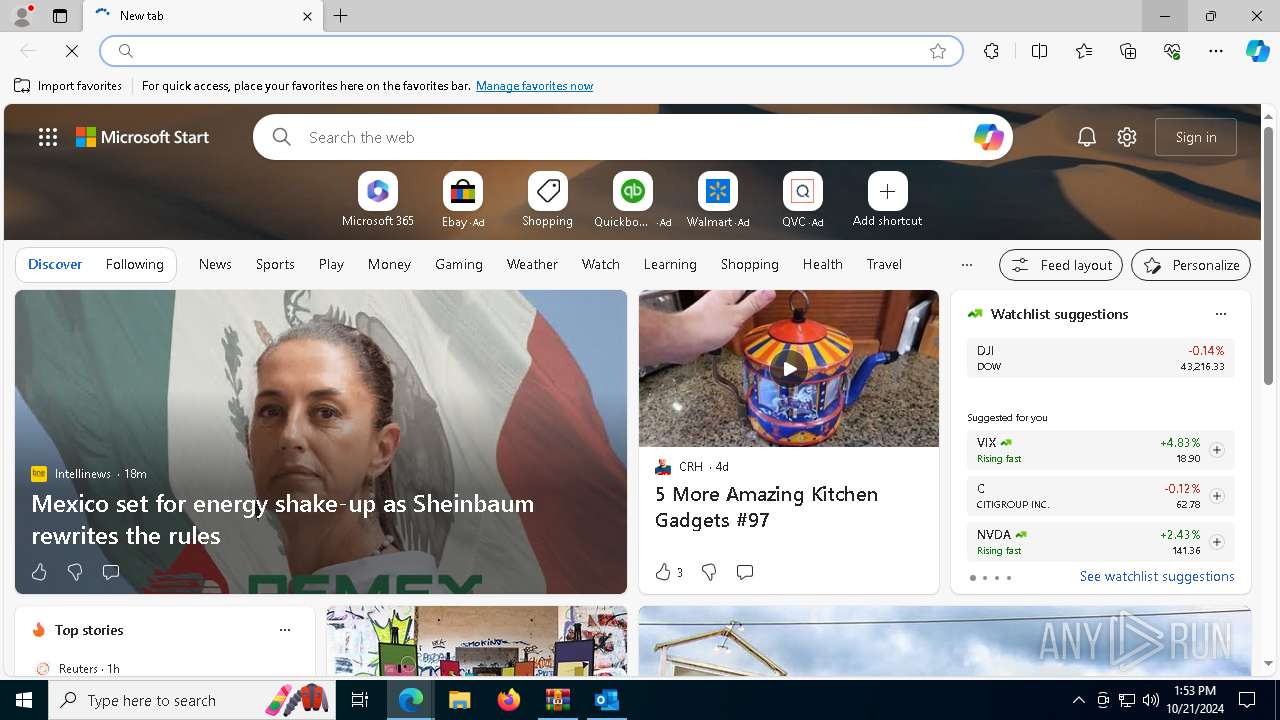This screenshot has width=1280, height=720.
Task: Open comments on Kitchen Gadgets card
Action: coord(744,572)
